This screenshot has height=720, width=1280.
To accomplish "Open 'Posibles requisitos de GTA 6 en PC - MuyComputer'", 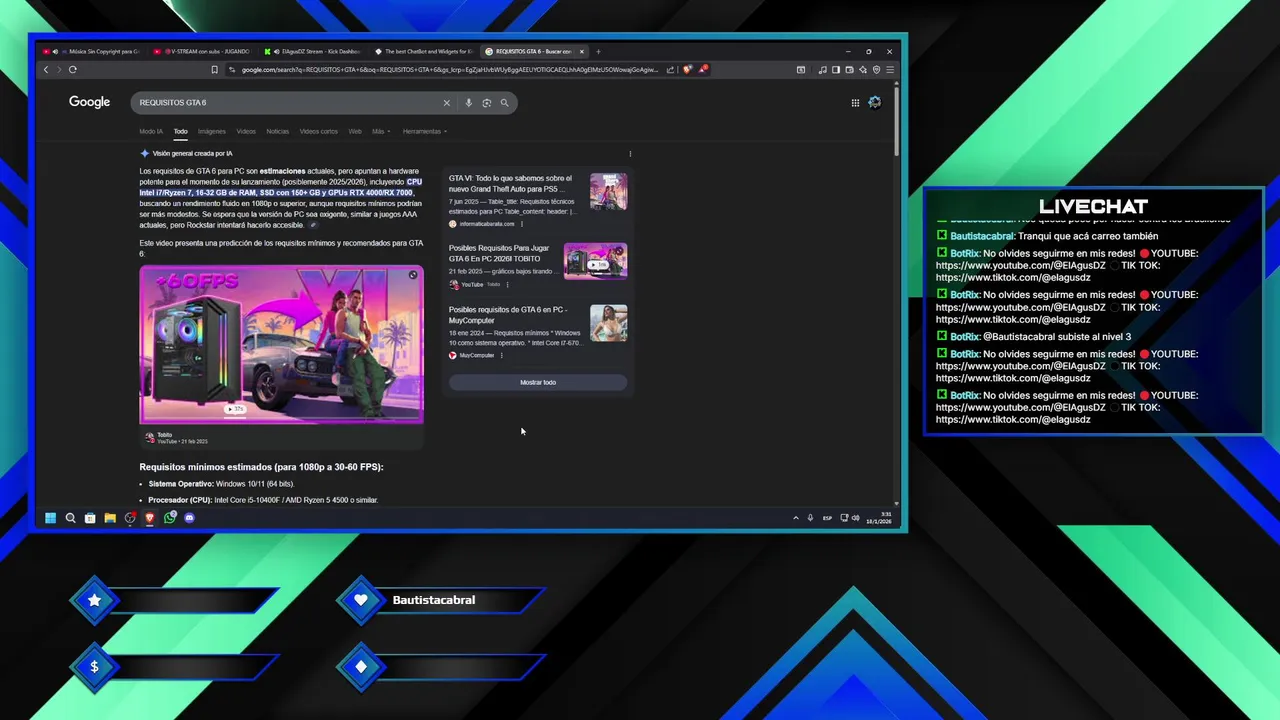I will 510,315.
